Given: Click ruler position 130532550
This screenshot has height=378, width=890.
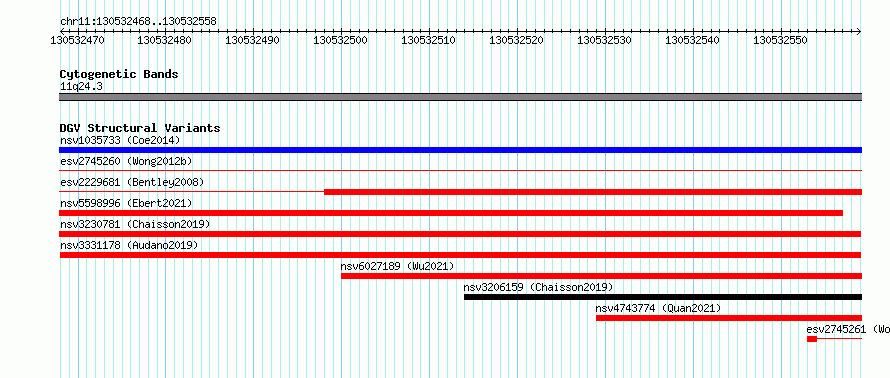Looking at the screenshot, I should [780, 41].
